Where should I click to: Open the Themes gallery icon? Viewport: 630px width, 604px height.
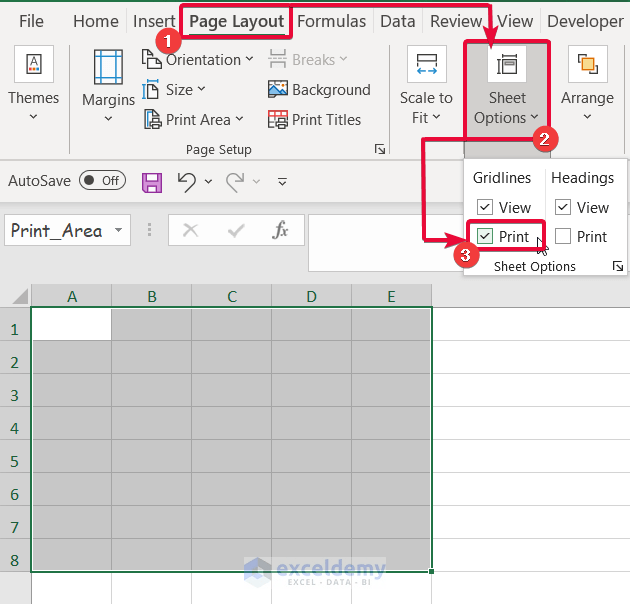click(34, 64)
